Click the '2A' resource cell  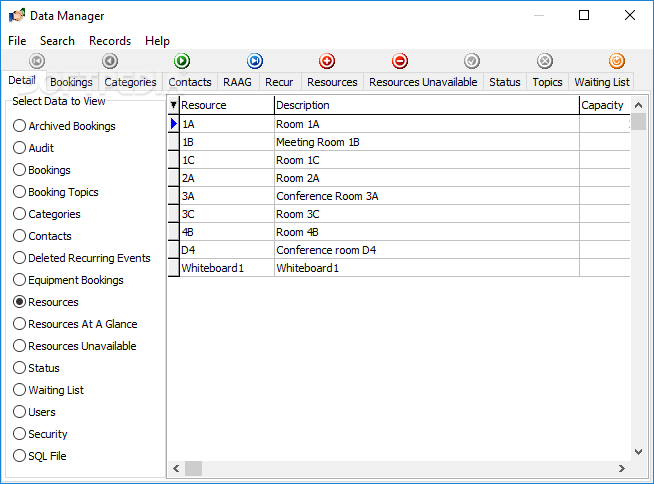[227, 178]
